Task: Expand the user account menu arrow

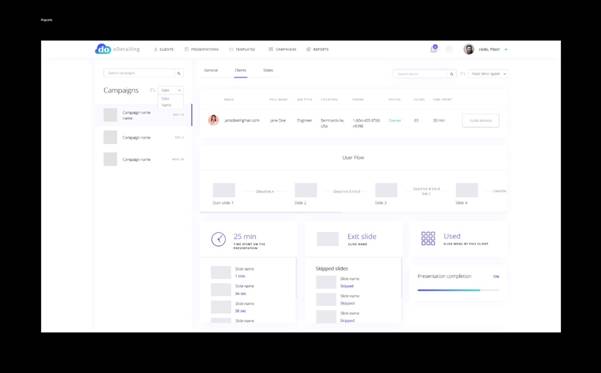Action: click(x=506, y=49)
